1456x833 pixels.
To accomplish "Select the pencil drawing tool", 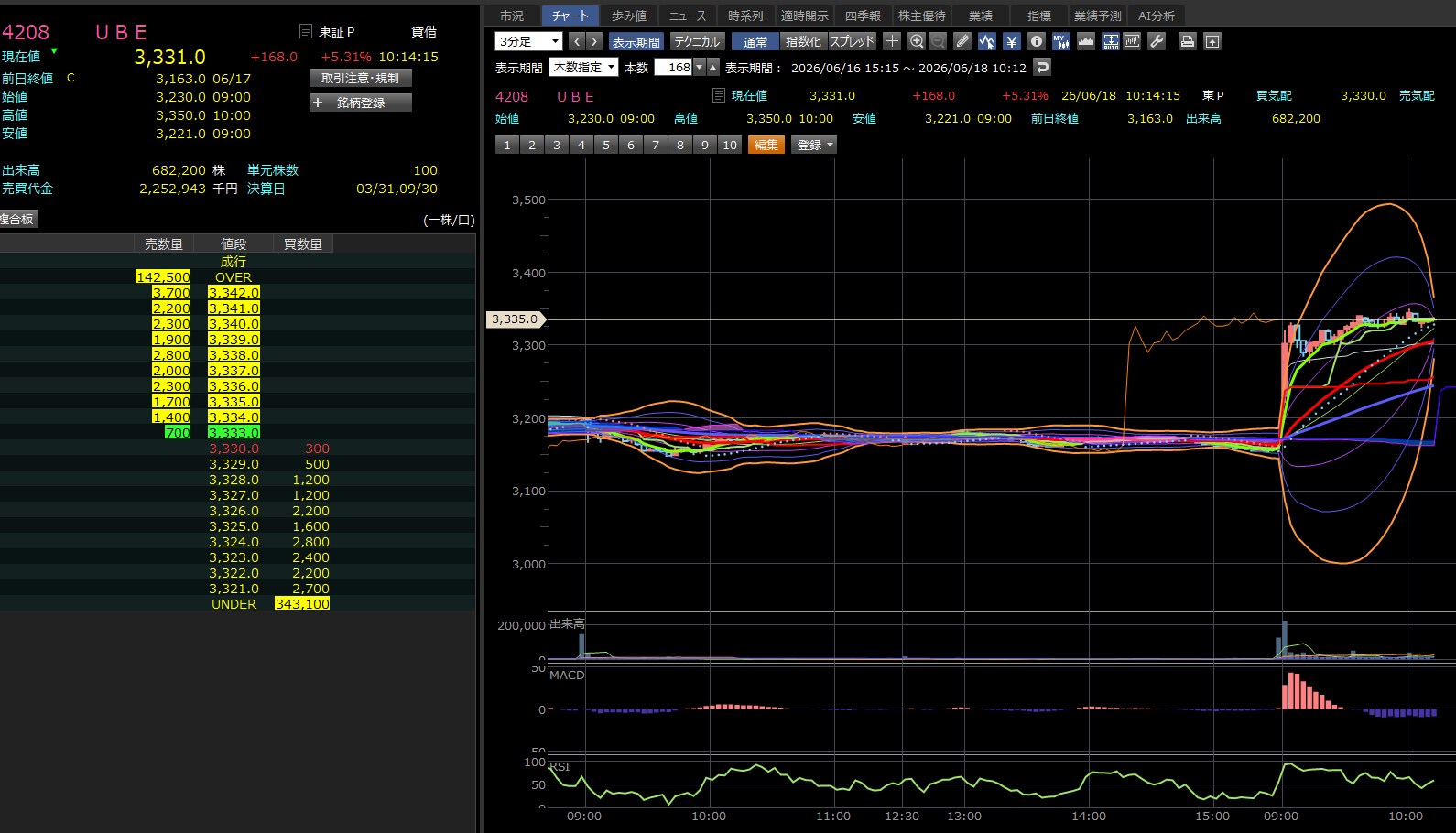I will pyautogui.click(x=962, y=41).
